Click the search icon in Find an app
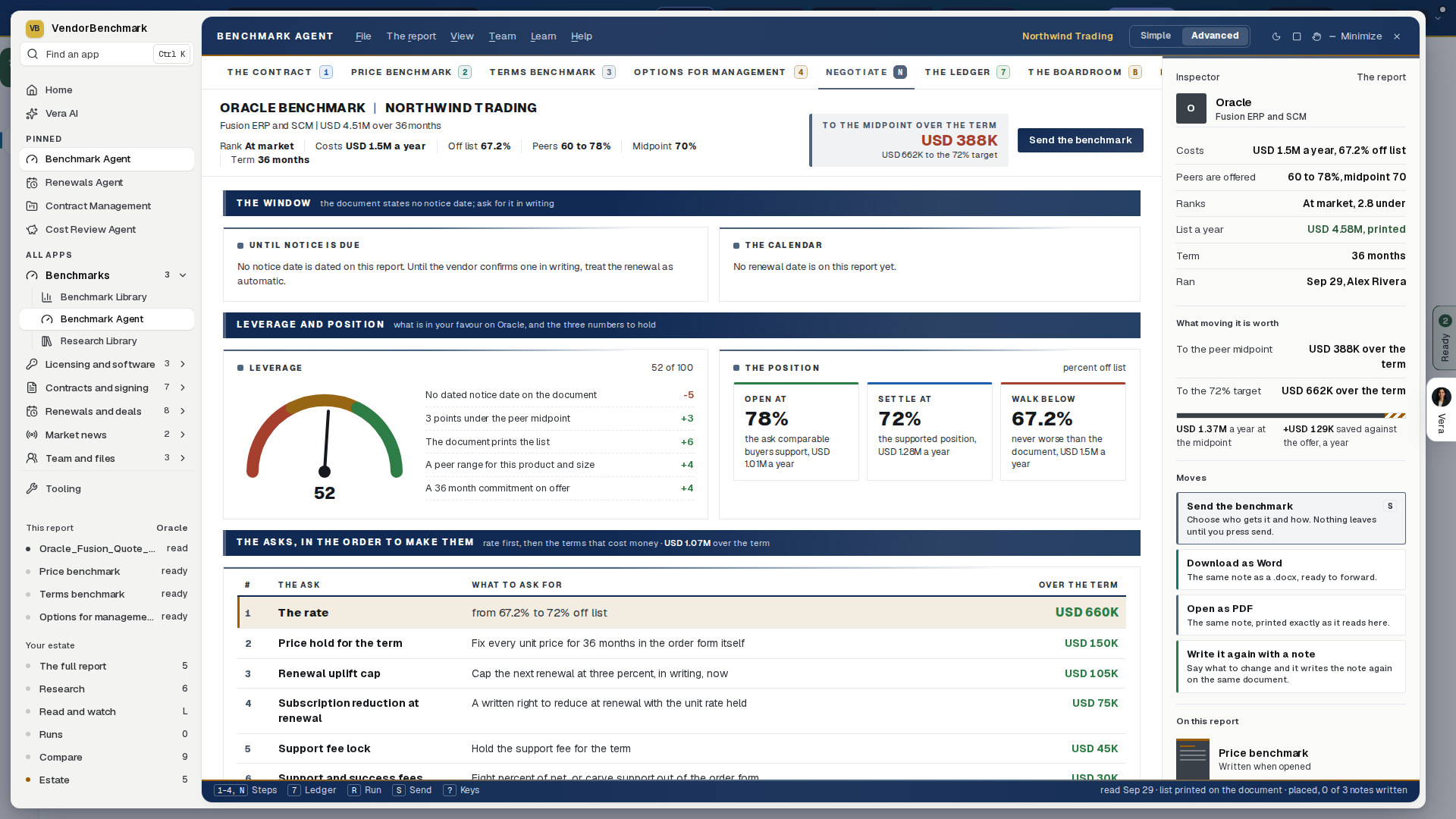The width and height of the screenshot is (1456, 819). pyautogui.click(x=33, y=54)
